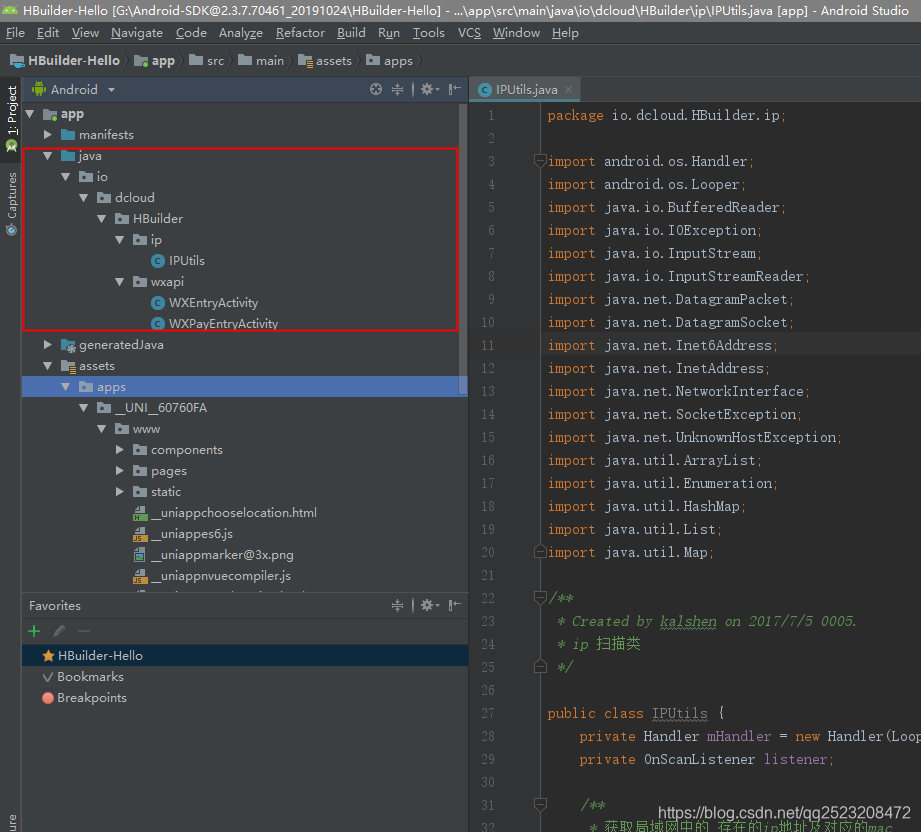921x832 pixels.
Task: Click the _uniappes6.js file icon
Action: [140, 534]
